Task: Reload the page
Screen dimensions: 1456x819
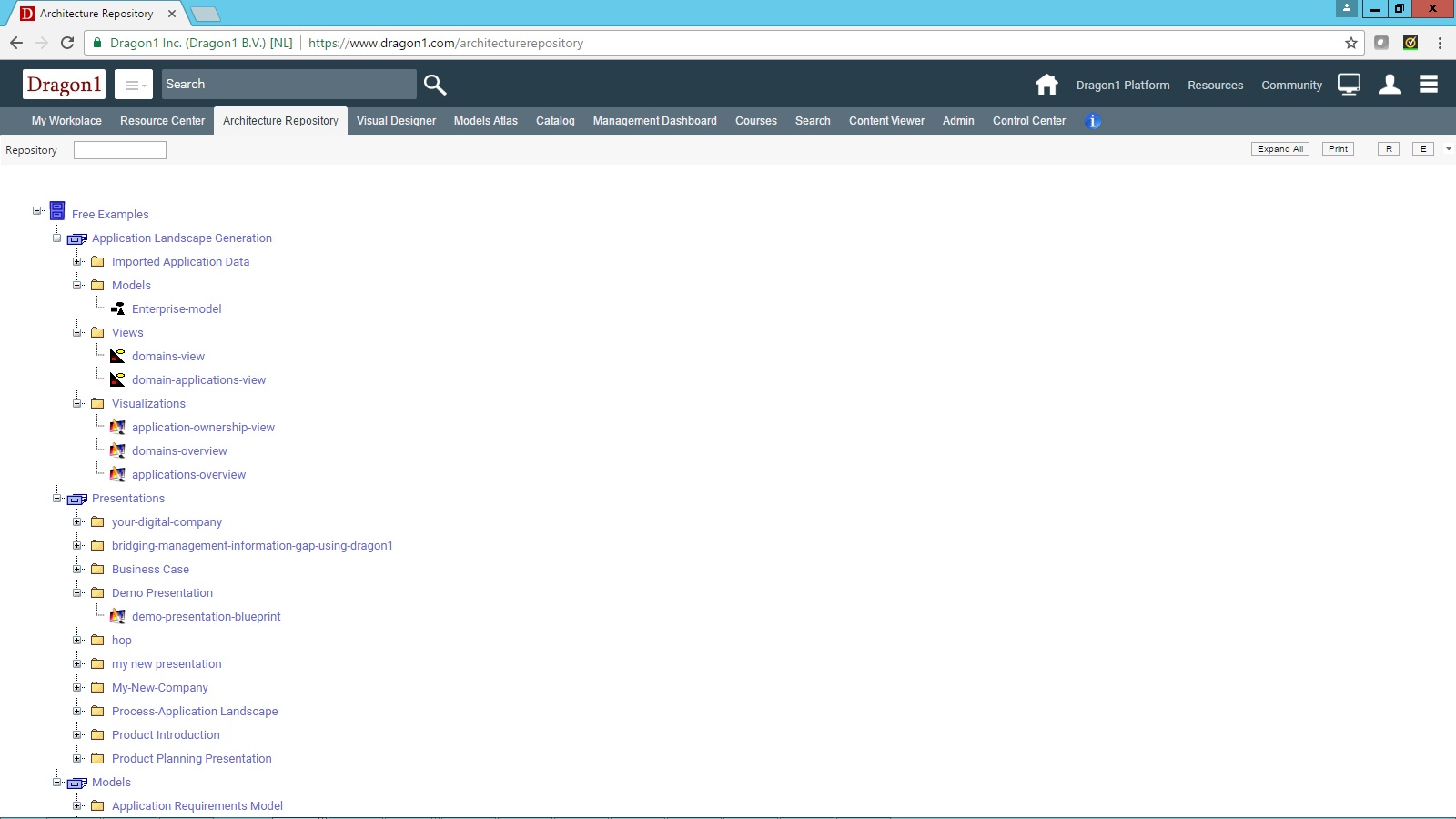Action: (x=67, y=43)
